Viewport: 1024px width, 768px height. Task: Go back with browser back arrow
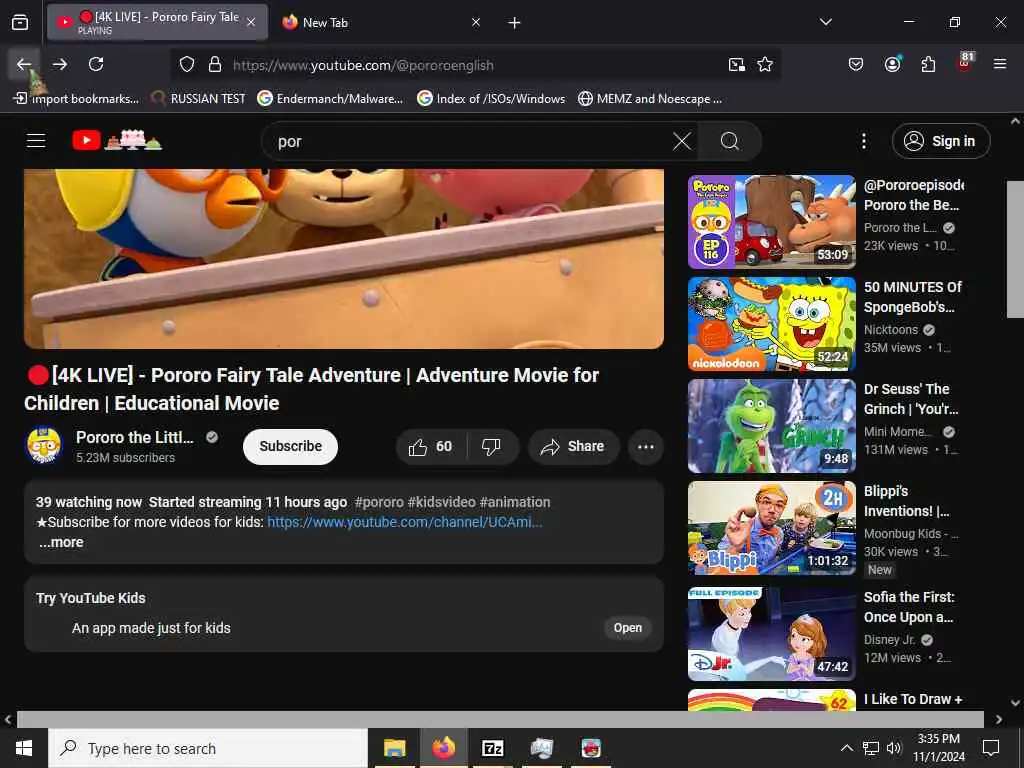pyautogui.click(x=24, y=64)
